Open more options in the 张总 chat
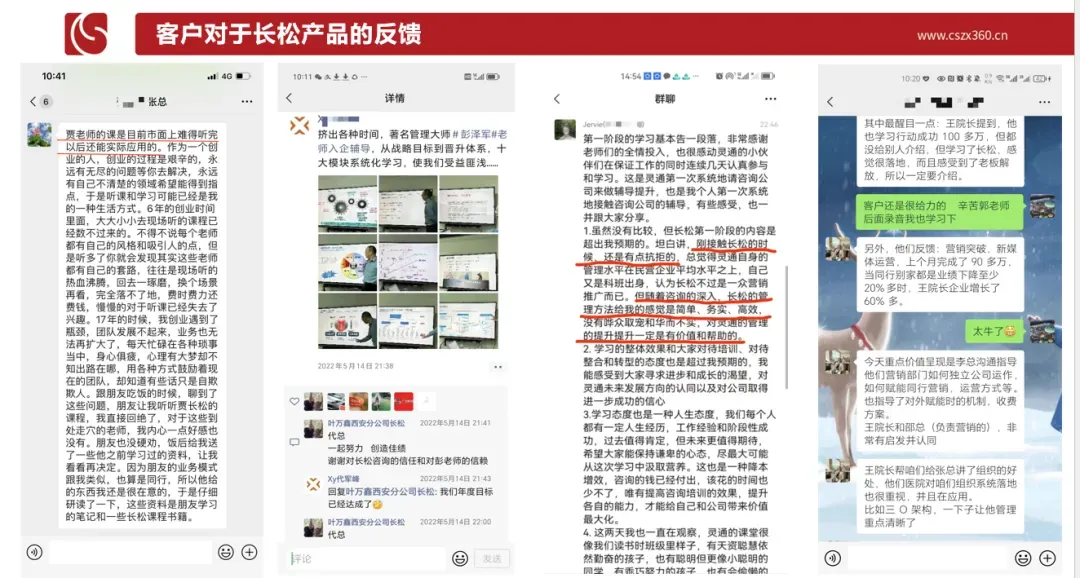The width and height of the screenshot is (1080, 578). [247, 101]
